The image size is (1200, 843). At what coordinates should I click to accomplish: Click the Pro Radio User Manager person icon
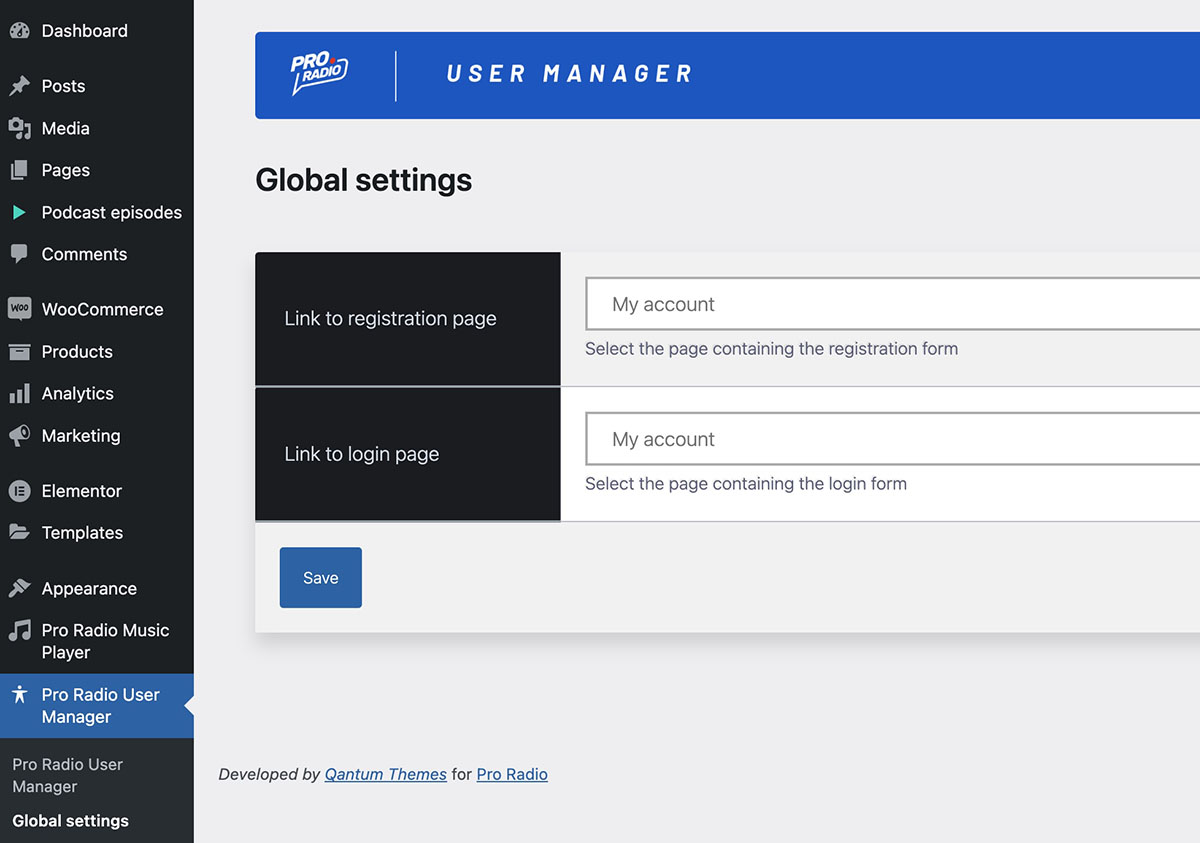pos(19,695)
